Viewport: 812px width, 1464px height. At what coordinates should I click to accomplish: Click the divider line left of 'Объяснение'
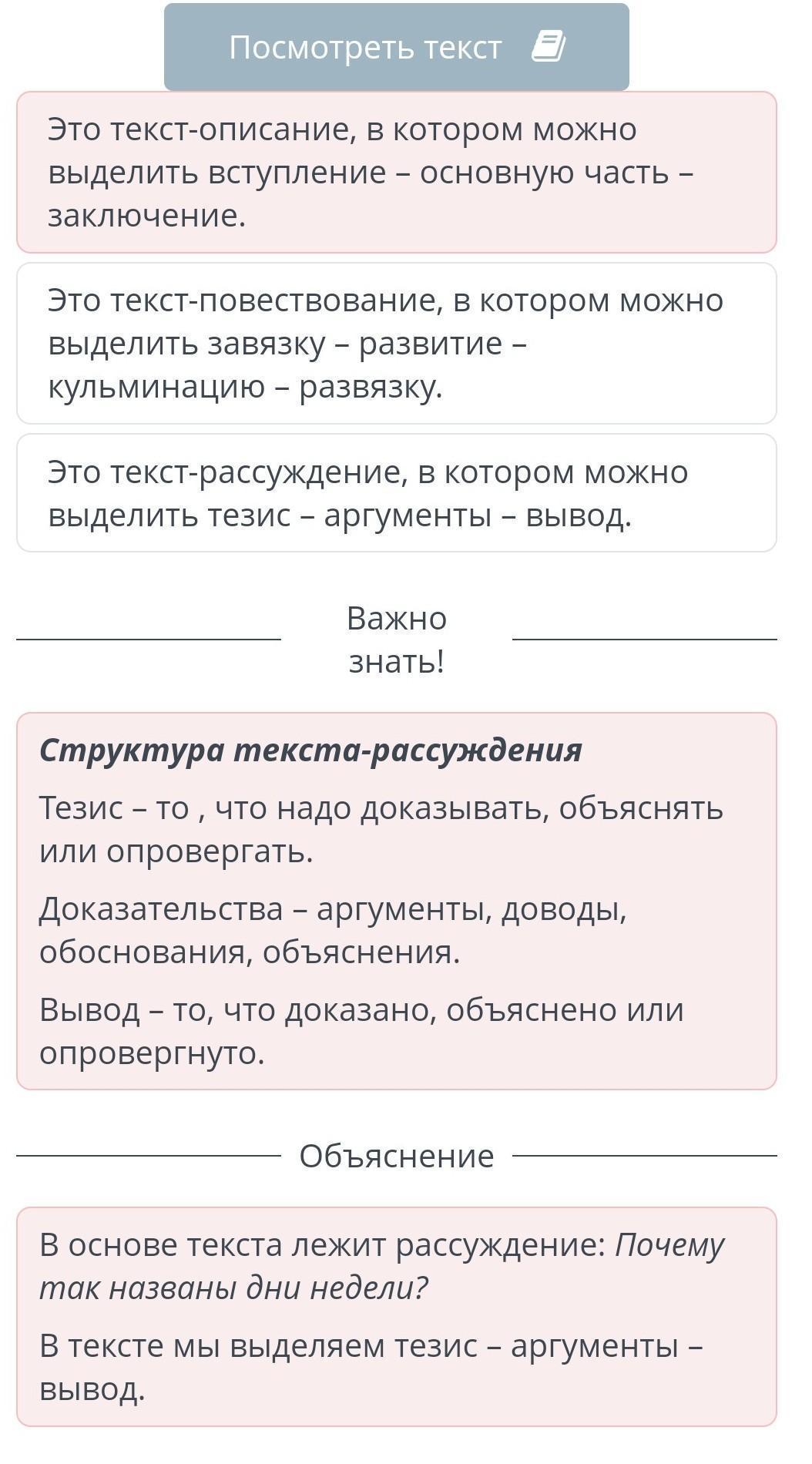tap(148, 1156)
